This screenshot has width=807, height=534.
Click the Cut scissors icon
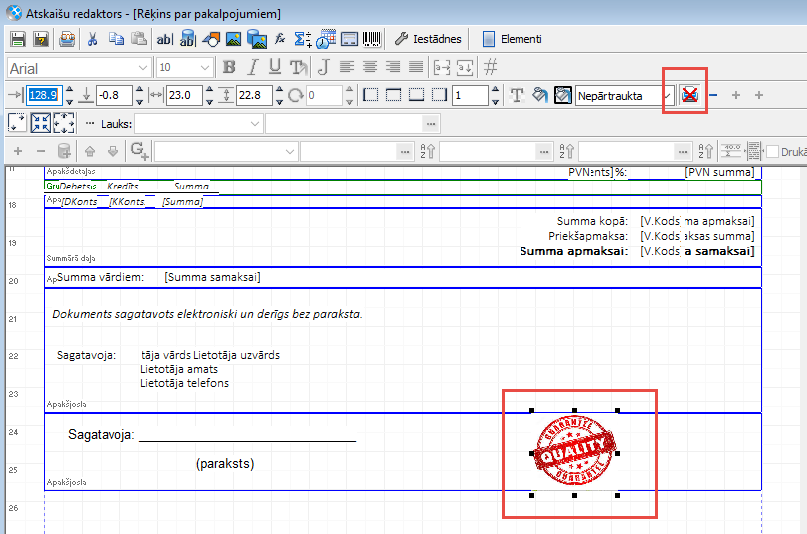tap(92, 40)
